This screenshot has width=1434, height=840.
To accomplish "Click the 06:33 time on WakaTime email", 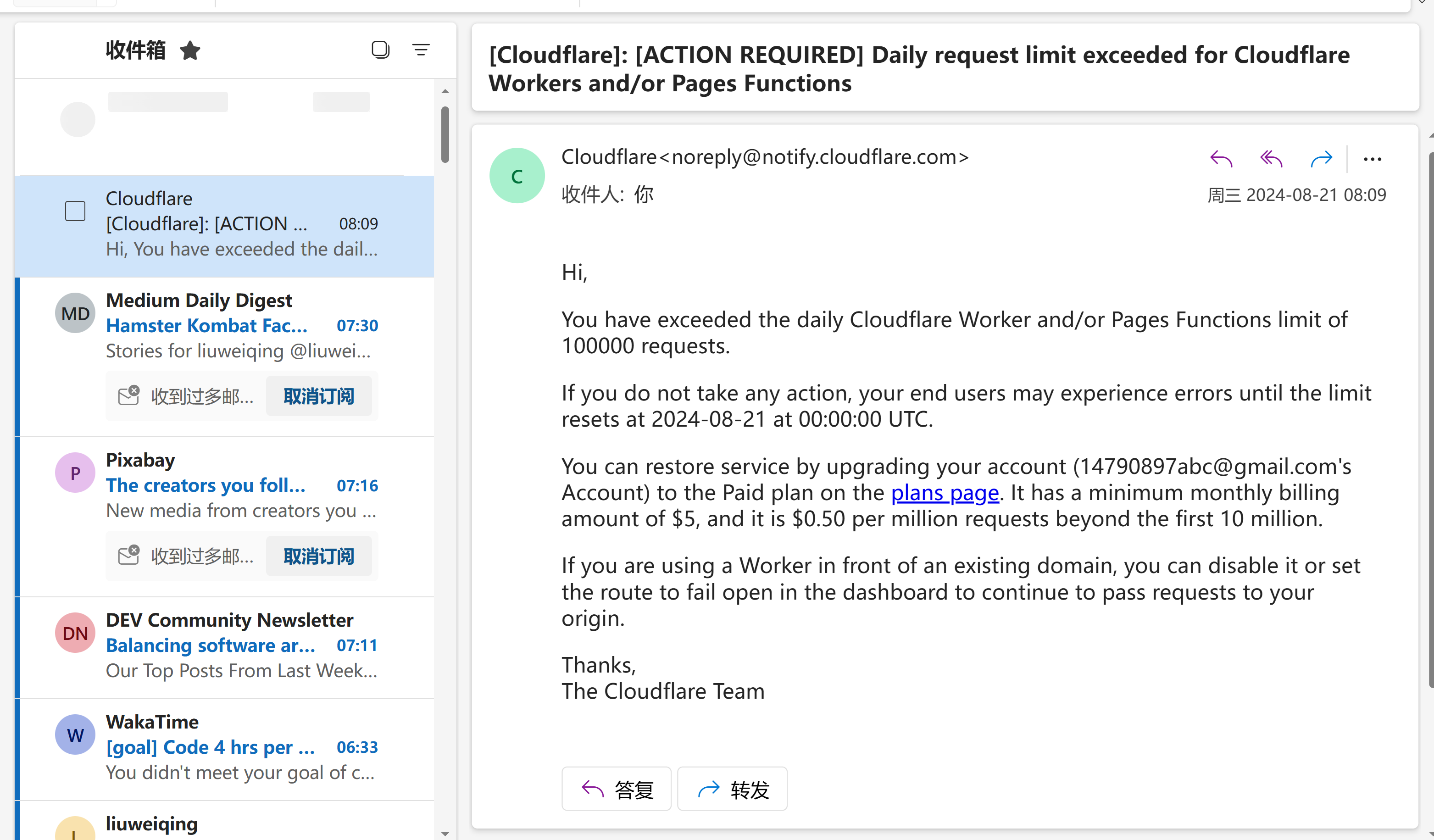I will 357,747.
